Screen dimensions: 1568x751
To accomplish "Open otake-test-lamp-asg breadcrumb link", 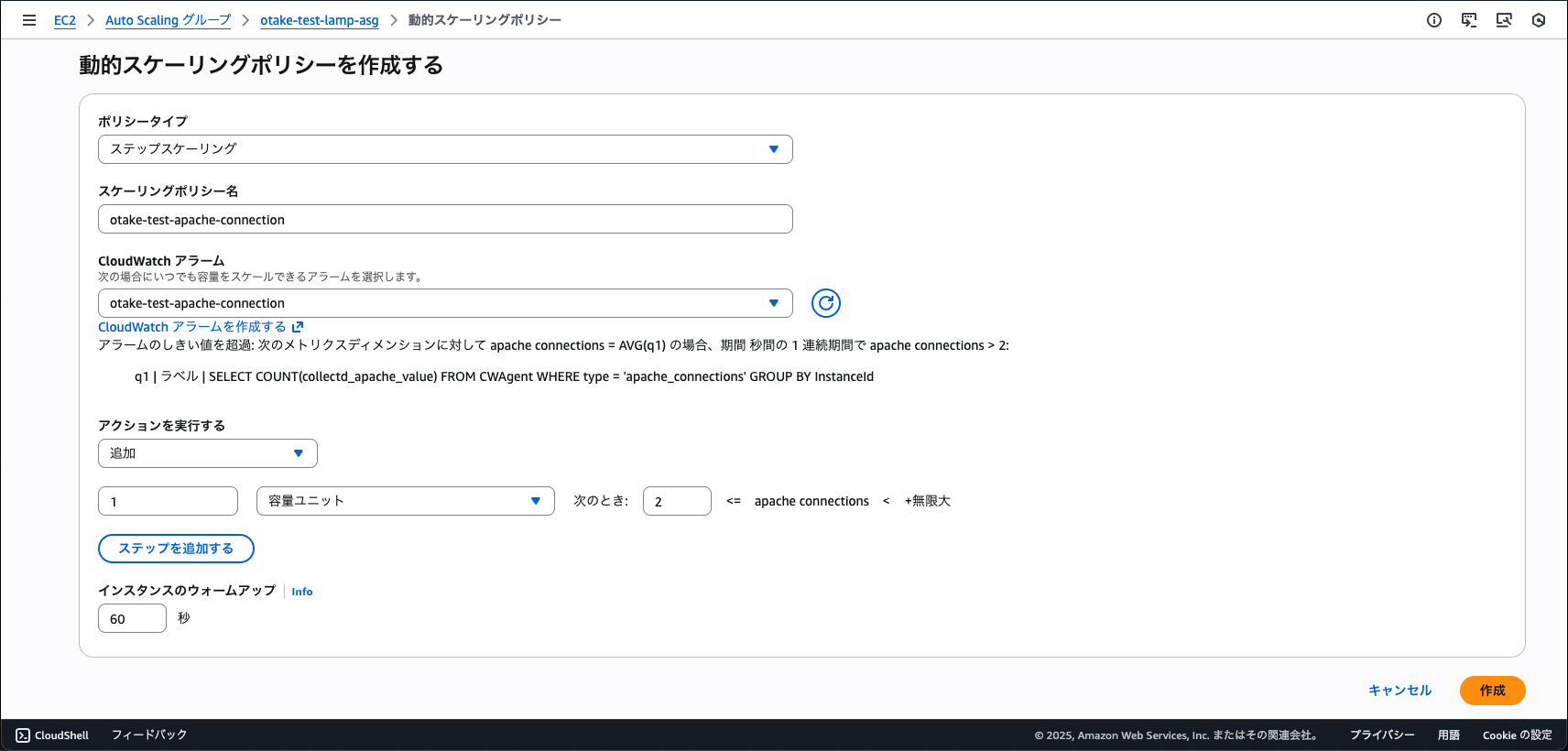I will (x=319, y=20).
